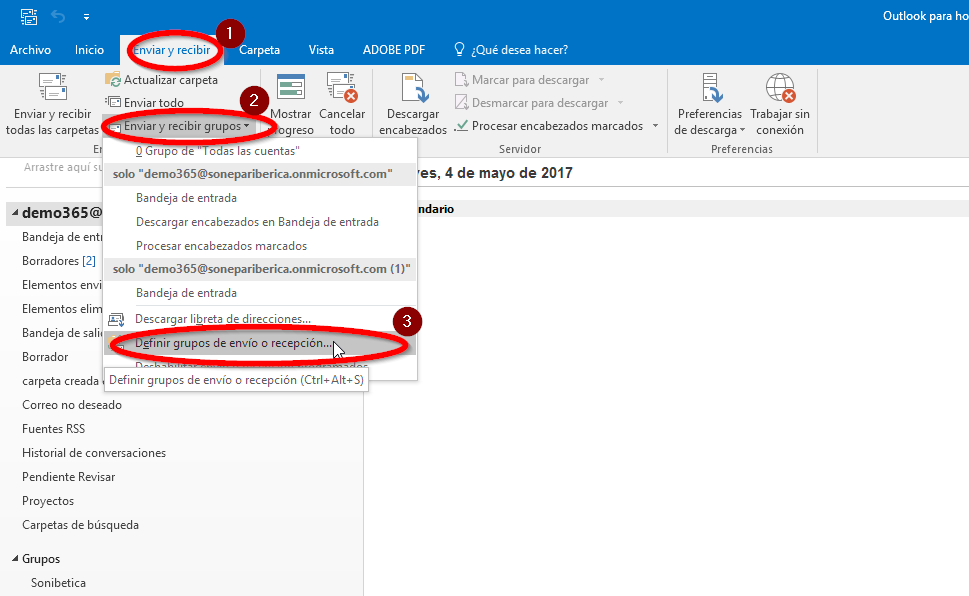Open the Vista tab
The height and width of the screenshot is (596, 969).
[321, 50]
